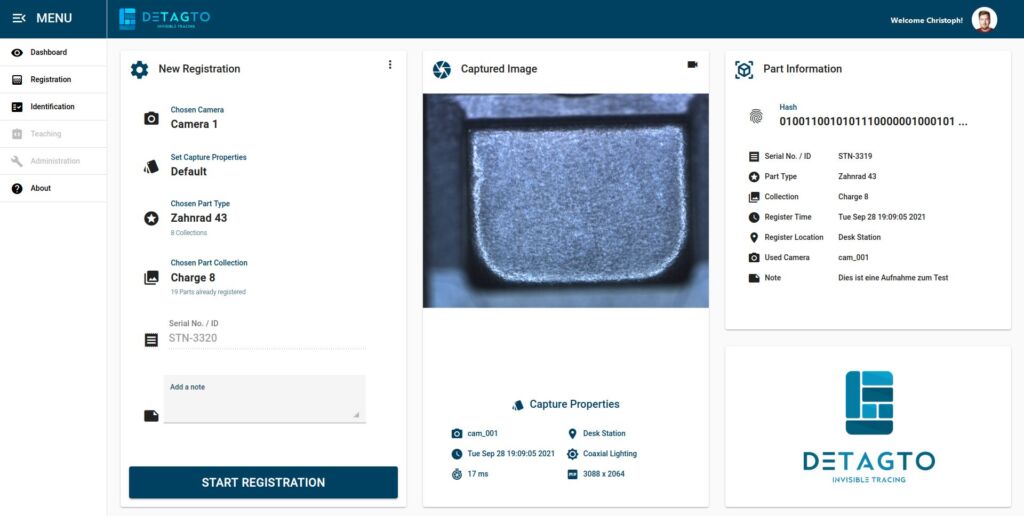Open Set Capture Properties Default selector
Screen dimensions: 1024x516
(189, 171)
